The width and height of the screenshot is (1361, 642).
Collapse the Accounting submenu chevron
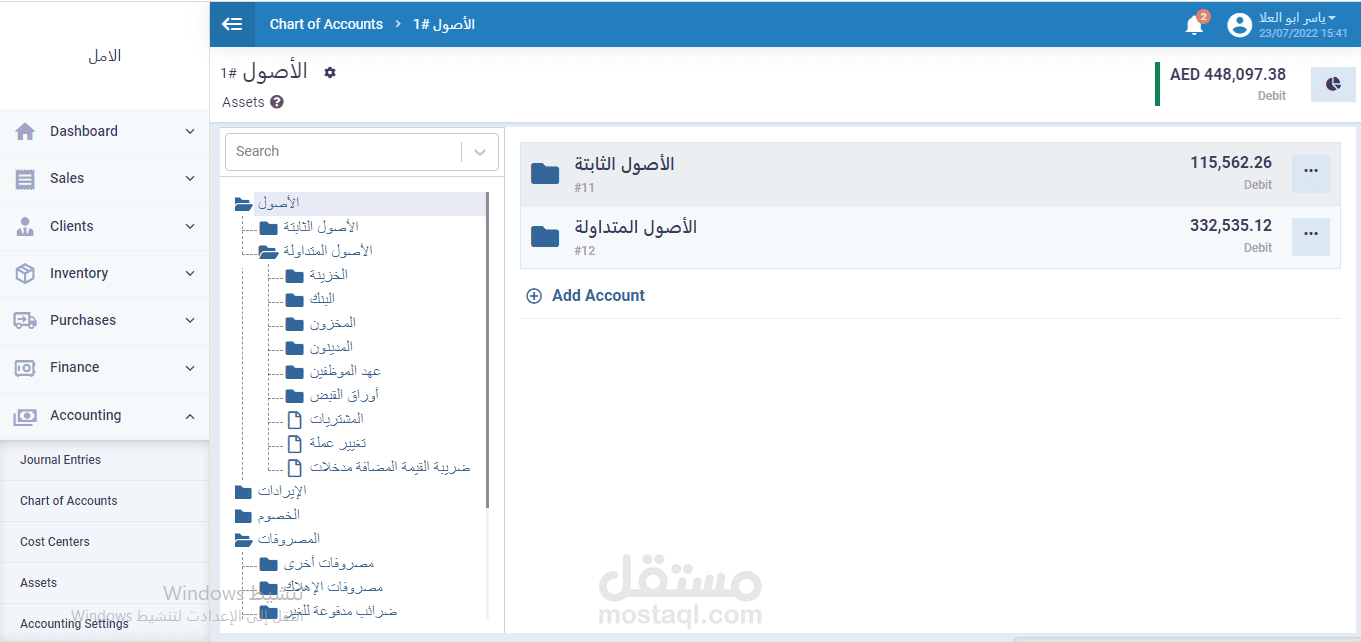click(189, 416)
